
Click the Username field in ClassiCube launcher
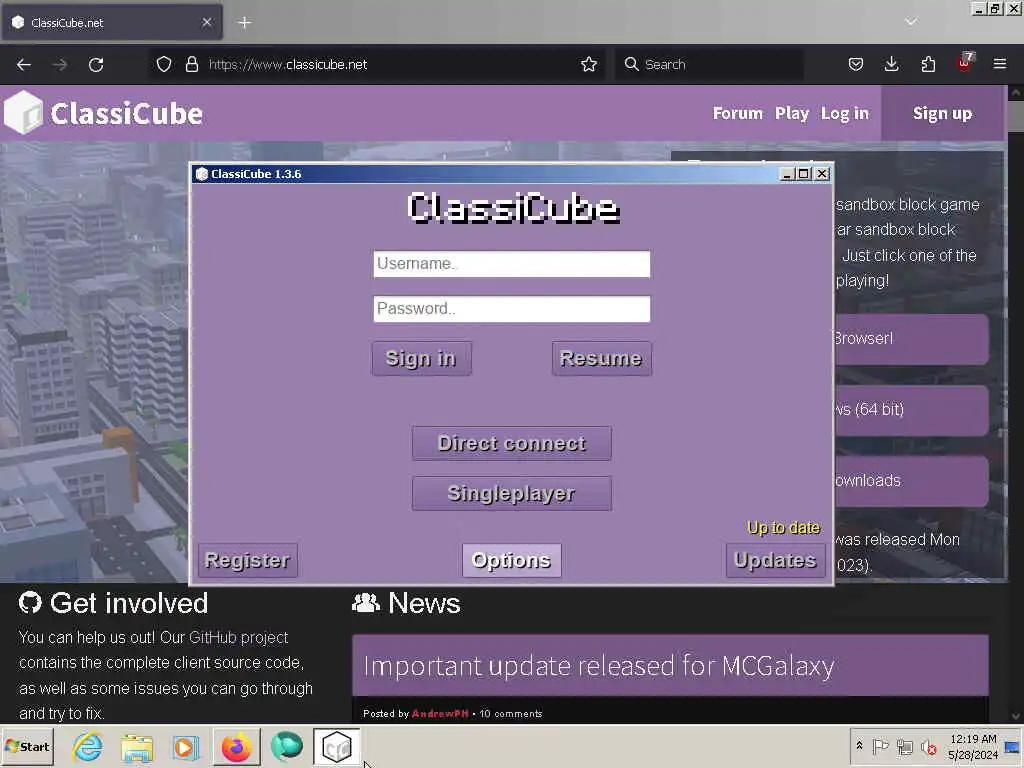coord(511,264)
